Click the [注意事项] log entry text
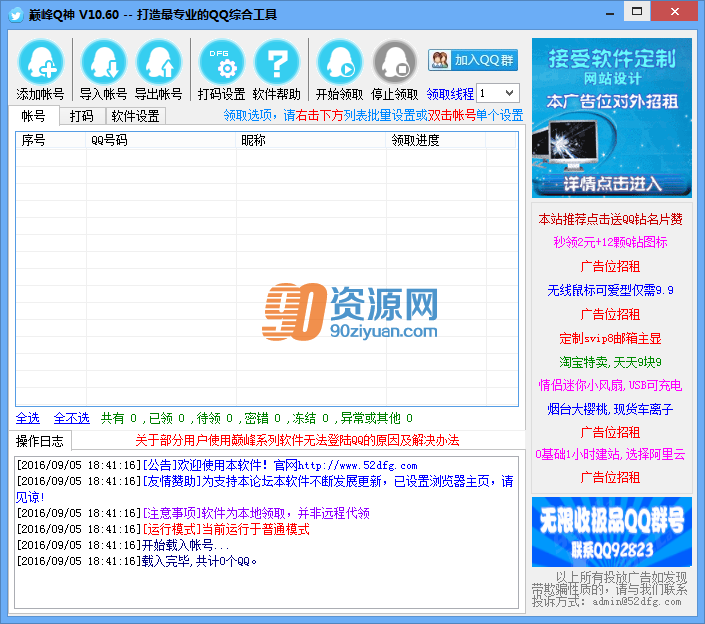 (193, 513)
